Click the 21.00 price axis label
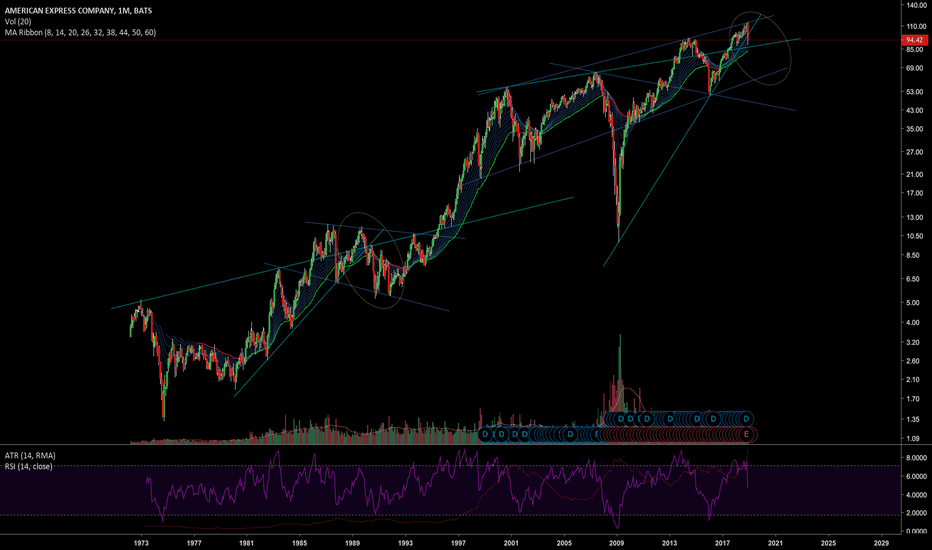 pos(917,175)
